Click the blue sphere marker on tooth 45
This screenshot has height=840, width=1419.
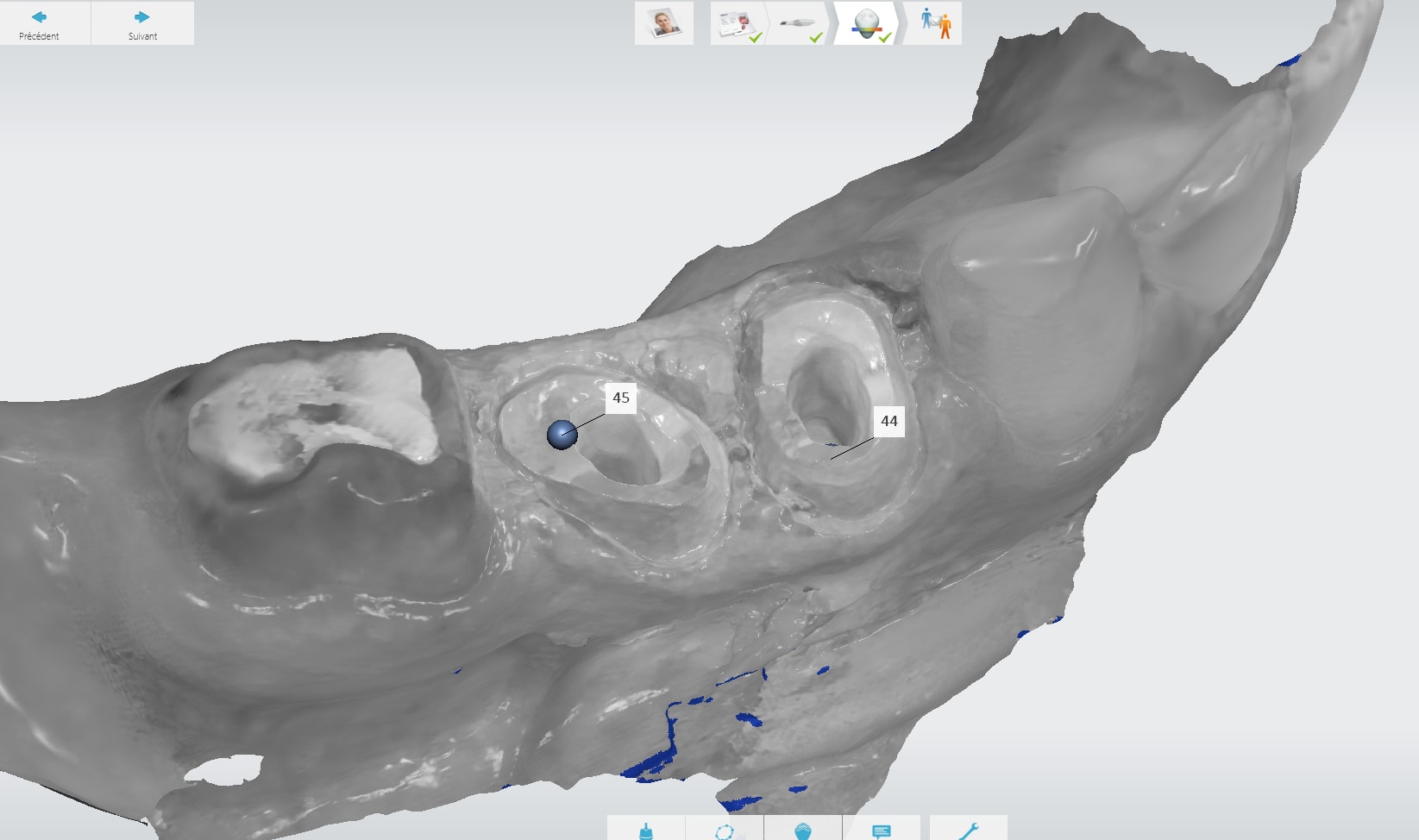click(x=562, y=435)
